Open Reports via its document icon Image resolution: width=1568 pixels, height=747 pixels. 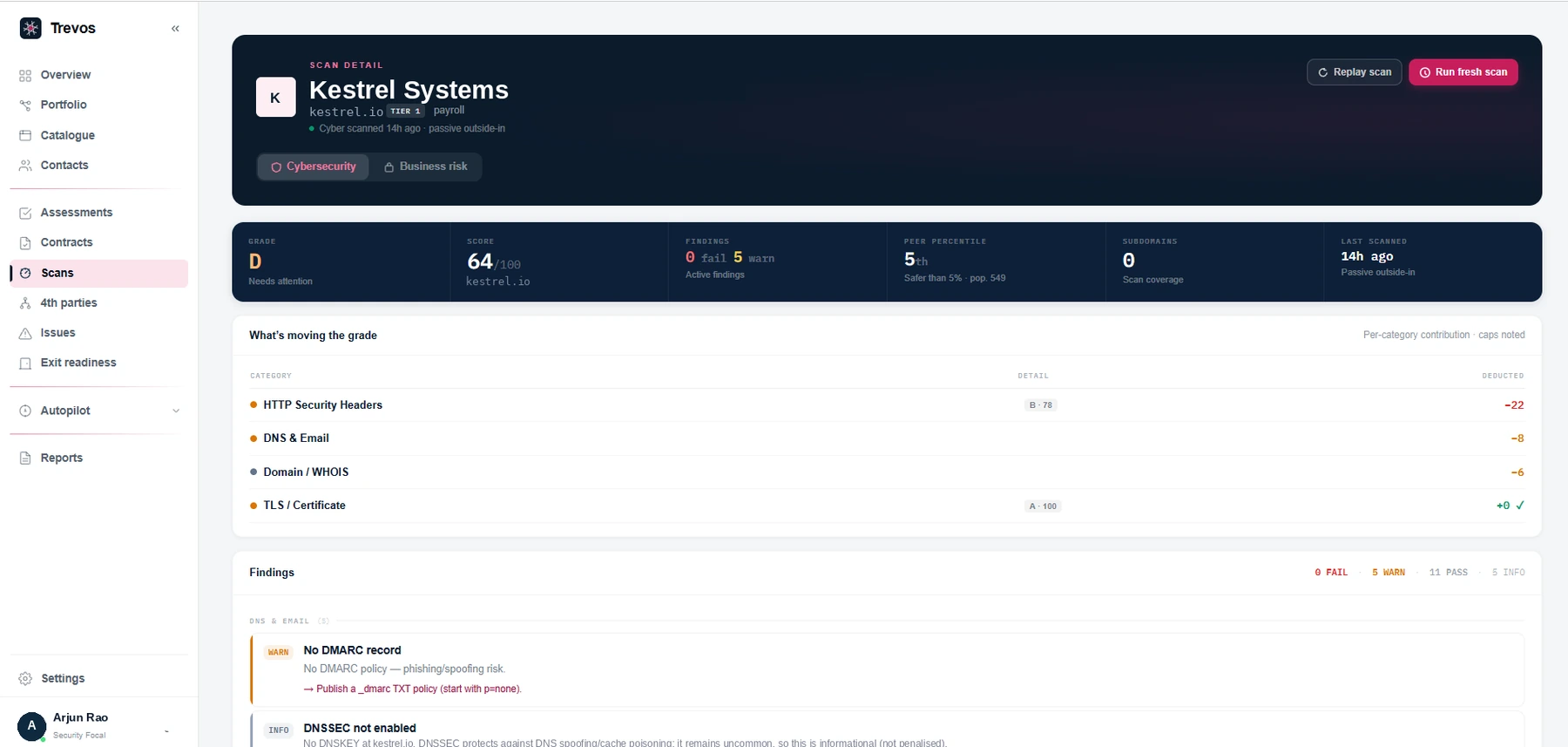pyautogui.click(x=25, y=458)
